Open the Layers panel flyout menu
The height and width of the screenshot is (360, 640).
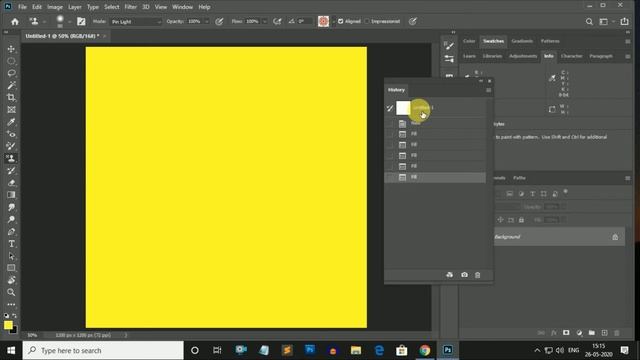click(x=628, y=178)
